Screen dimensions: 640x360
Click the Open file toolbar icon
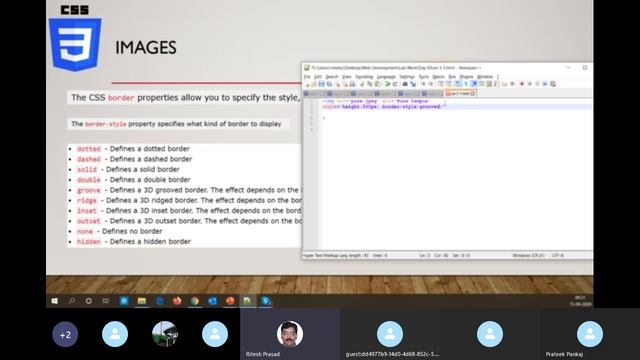314,84
